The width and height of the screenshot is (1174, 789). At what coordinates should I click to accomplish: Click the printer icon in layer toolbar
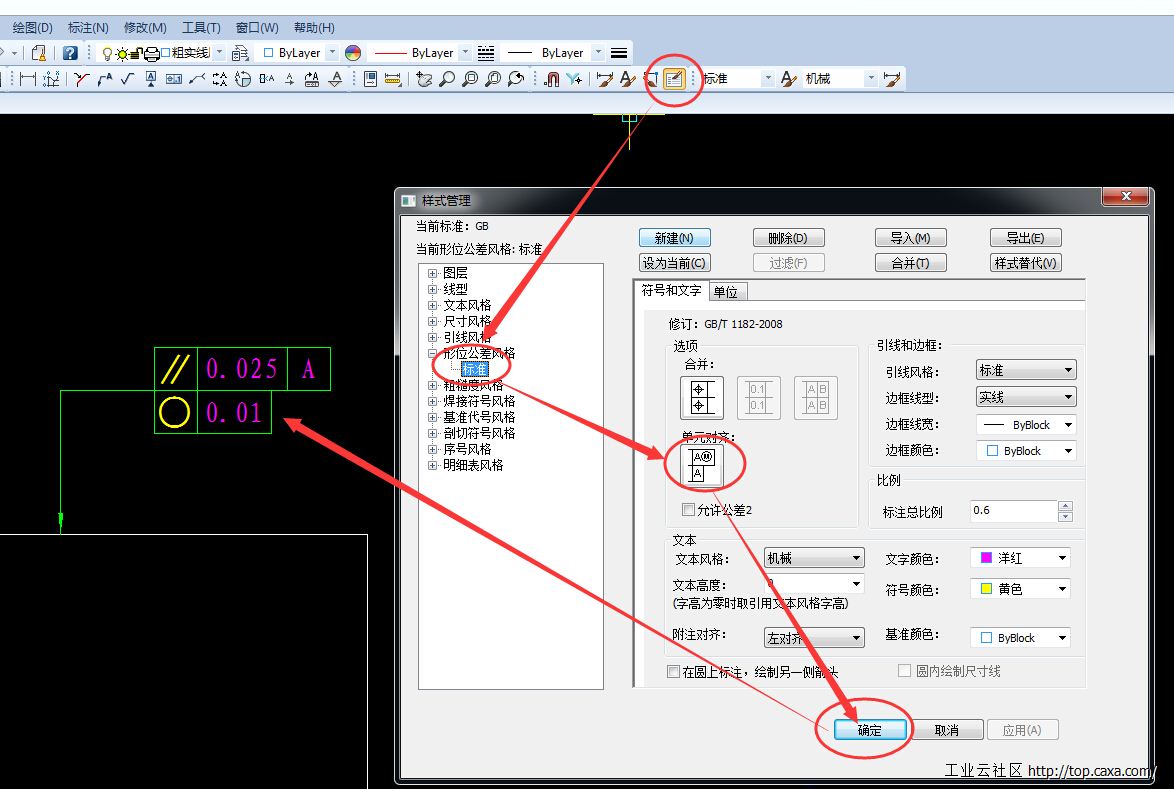151,53
